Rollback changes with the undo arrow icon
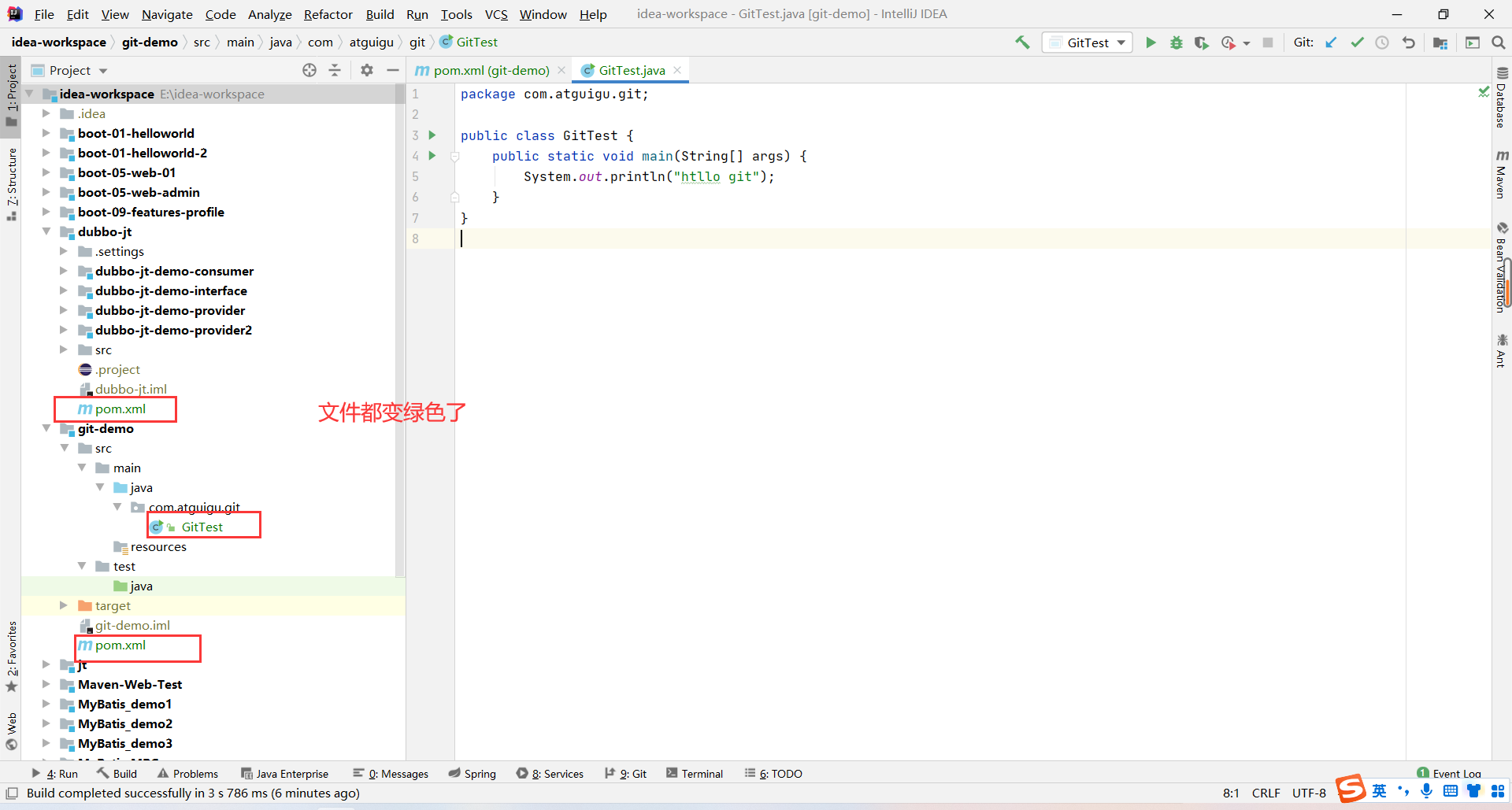Viewport: 1512px width, 810px height. click(1408, 43)
